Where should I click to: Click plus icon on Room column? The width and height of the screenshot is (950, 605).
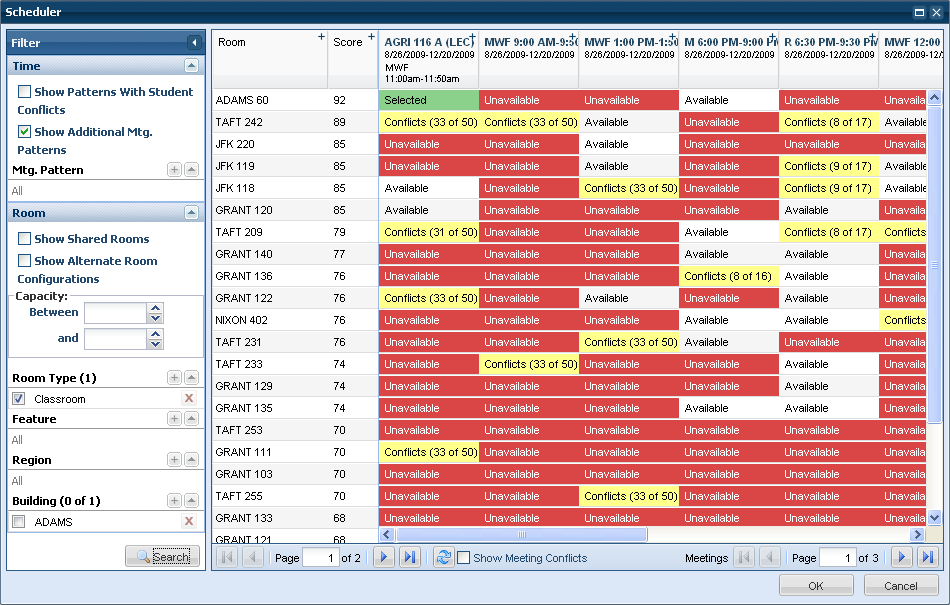click(322, 36)
